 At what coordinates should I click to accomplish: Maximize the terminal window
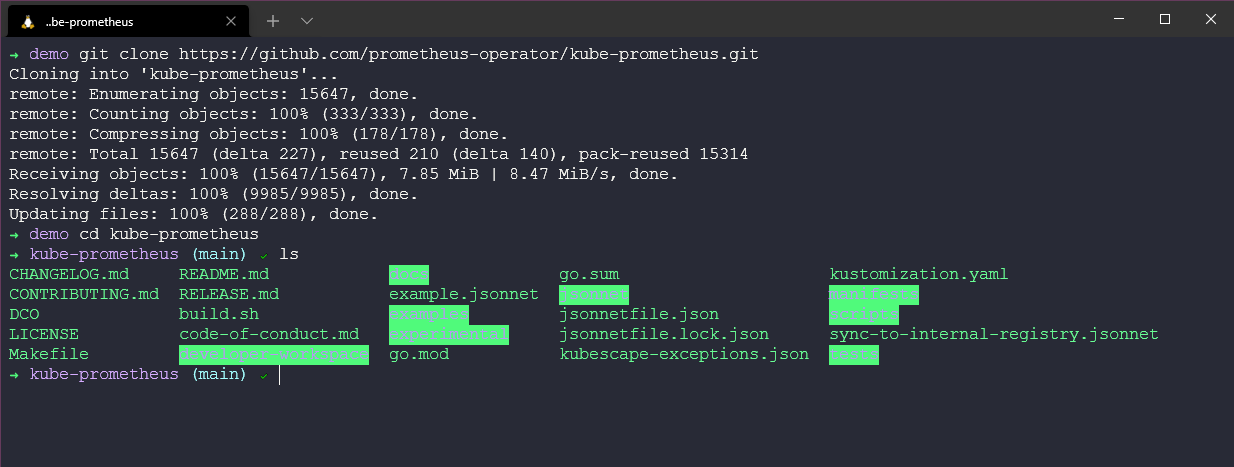point(1164,19)
